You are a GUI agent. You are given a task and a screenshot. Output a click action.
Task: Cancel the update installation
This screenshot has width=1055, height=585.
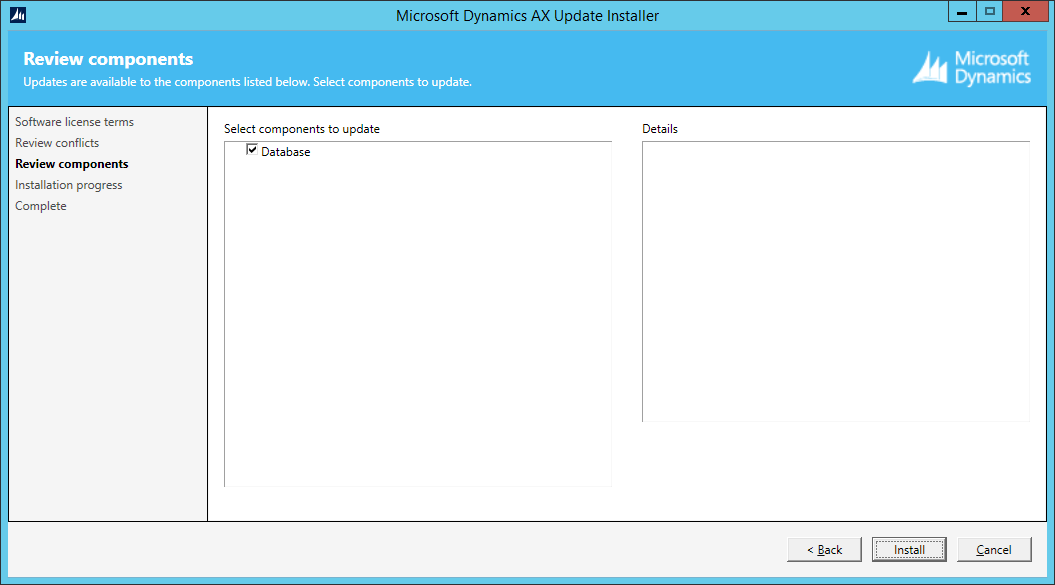[994, 550]
